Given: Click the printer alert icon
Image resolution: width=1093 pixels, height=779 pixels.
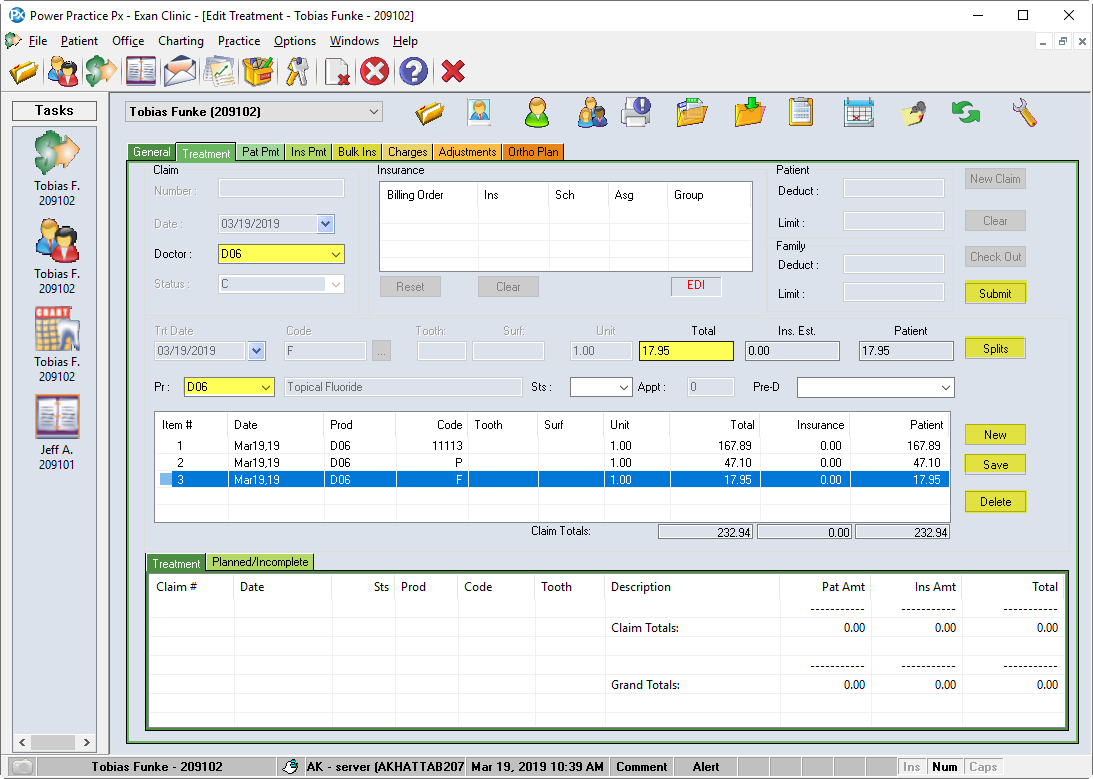Looking at the screenshot, I should [636, 112].
